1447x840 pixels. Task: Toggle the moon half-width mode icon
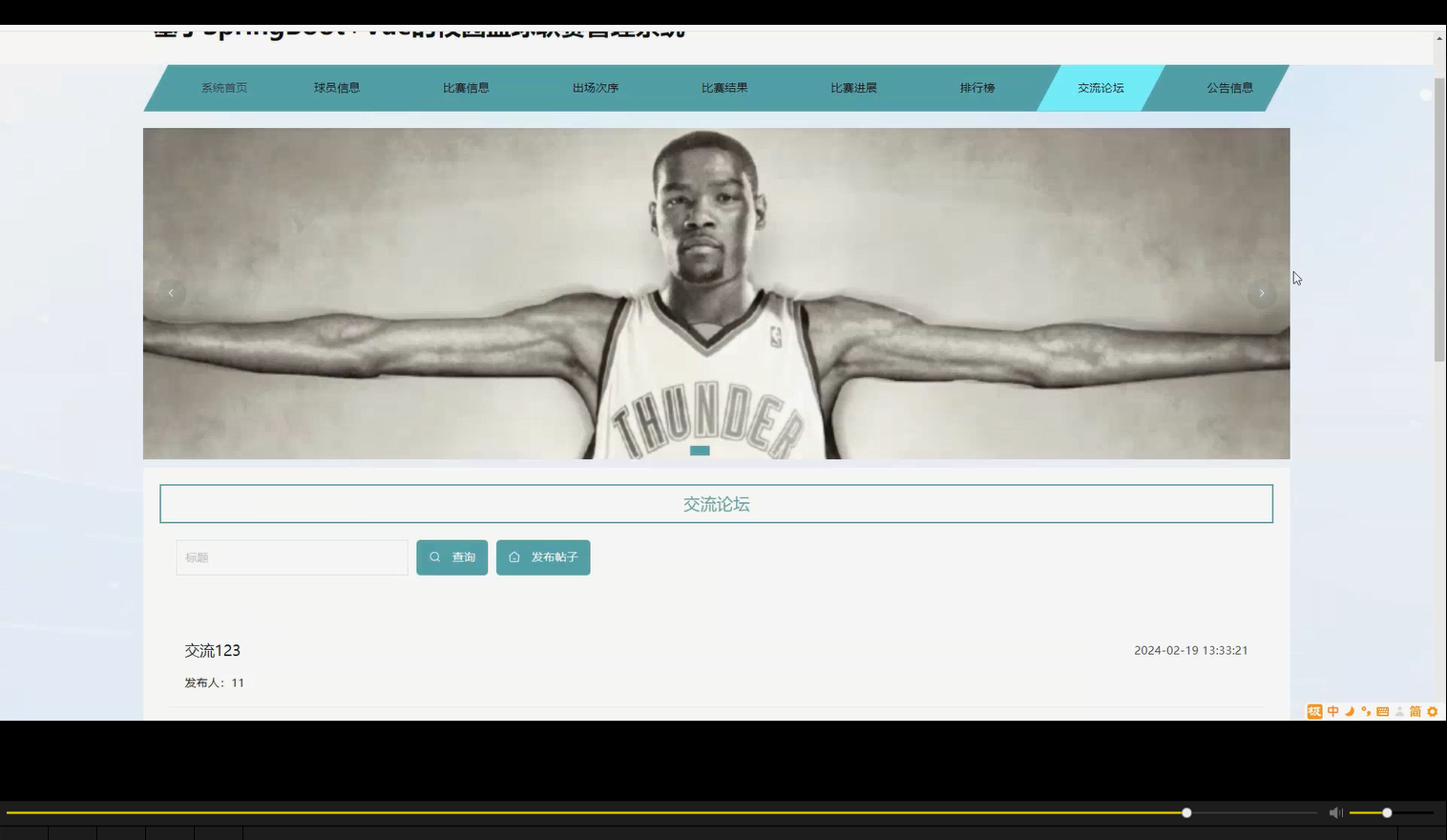(x=1350, y=711)
